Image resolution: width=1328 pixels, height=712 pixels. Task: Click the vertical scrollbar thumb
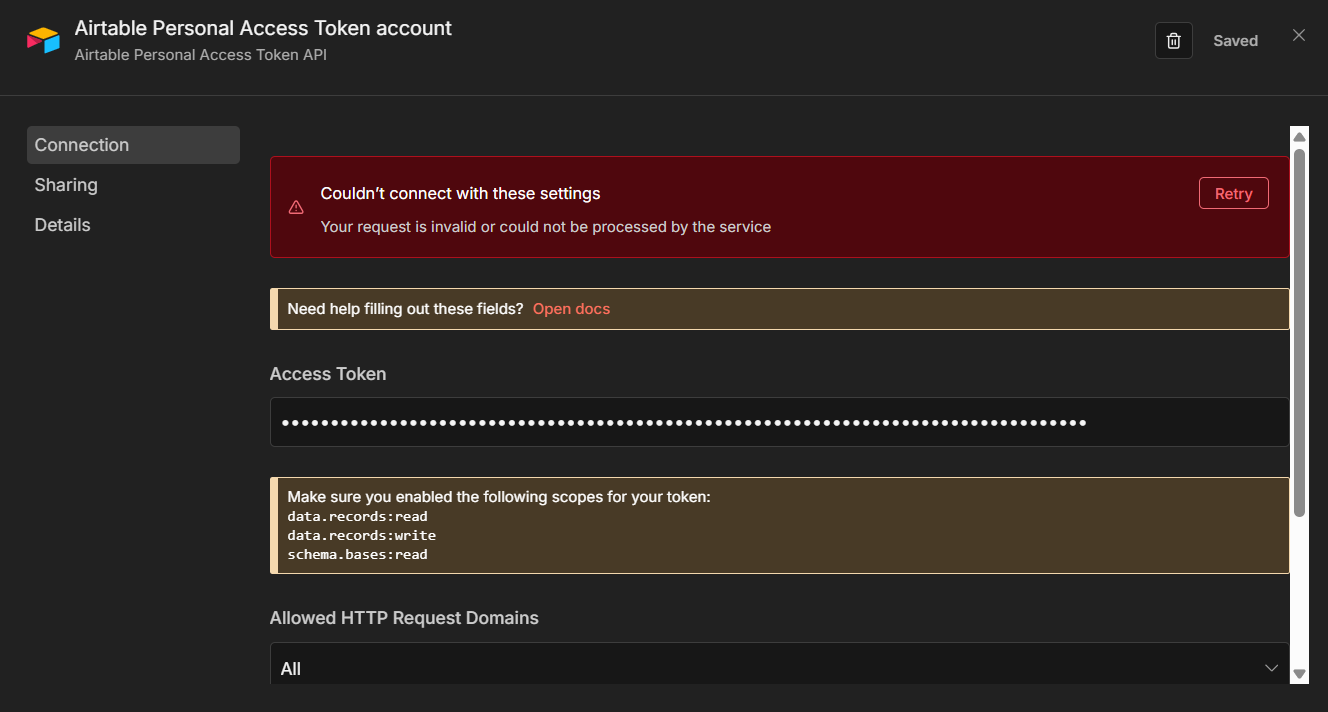(1299, 330)
